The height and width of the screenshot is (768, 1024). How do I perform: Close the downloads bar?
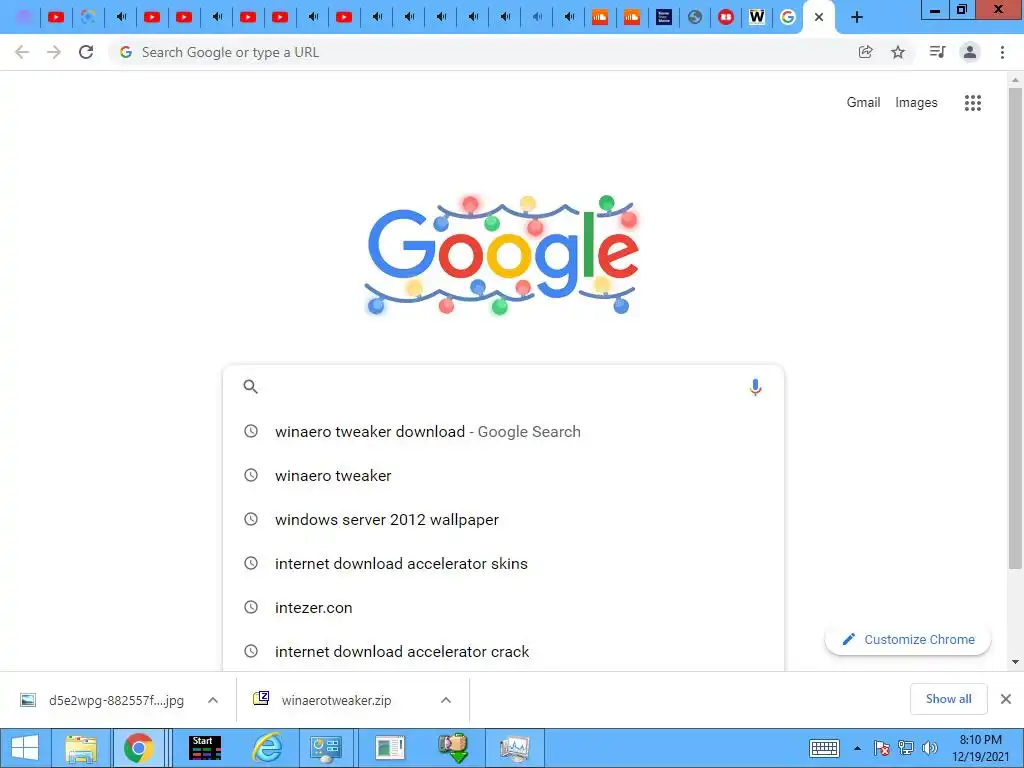click(x=1006, y=699)
